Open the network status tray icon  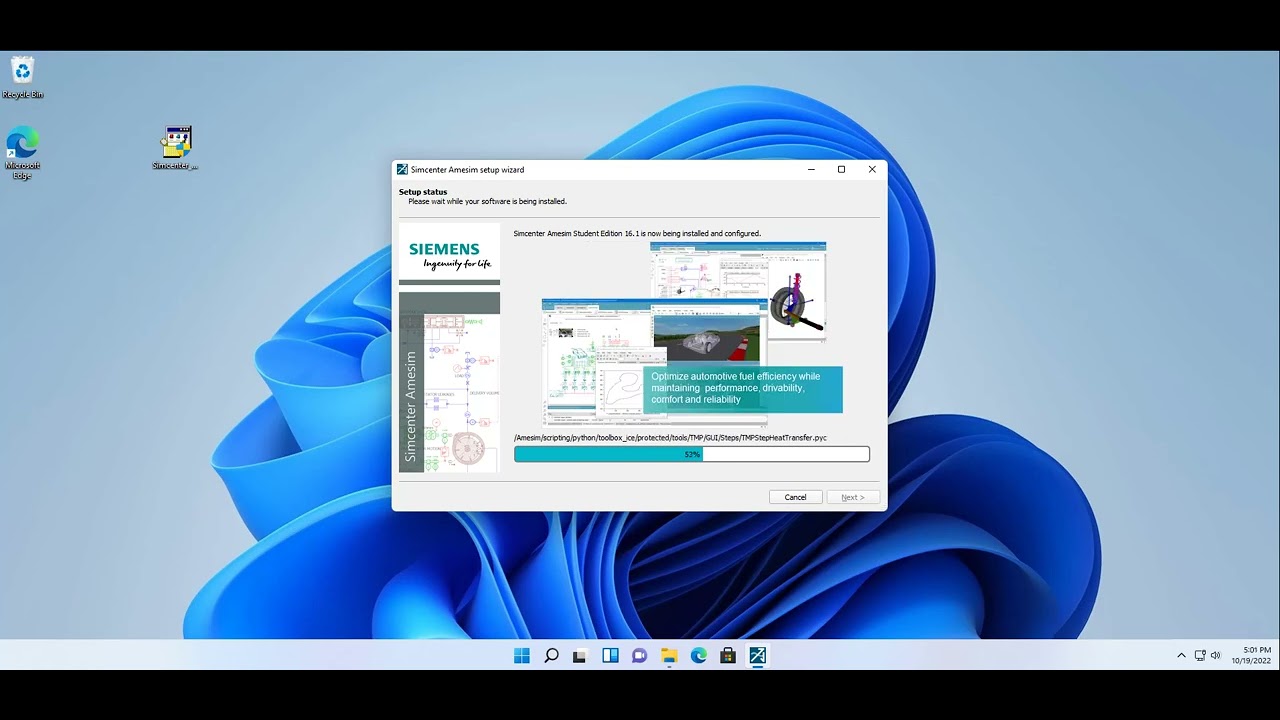click(x=1200, y=656)
